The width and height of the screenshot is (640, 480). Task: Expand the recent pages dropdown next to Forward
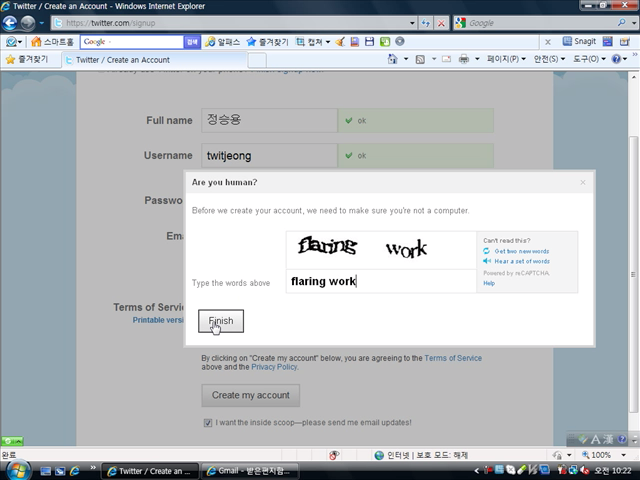[x=41, y=23]
